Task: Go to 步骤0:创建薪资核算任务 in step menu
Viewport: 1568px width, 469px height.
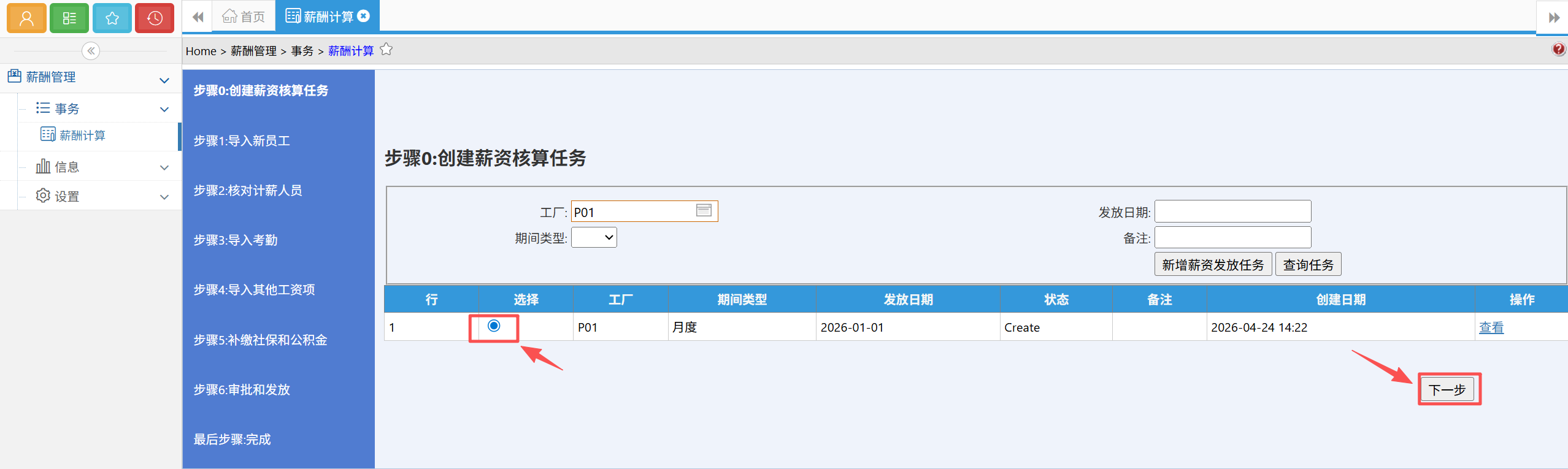Action: click(x=261, y=91)
